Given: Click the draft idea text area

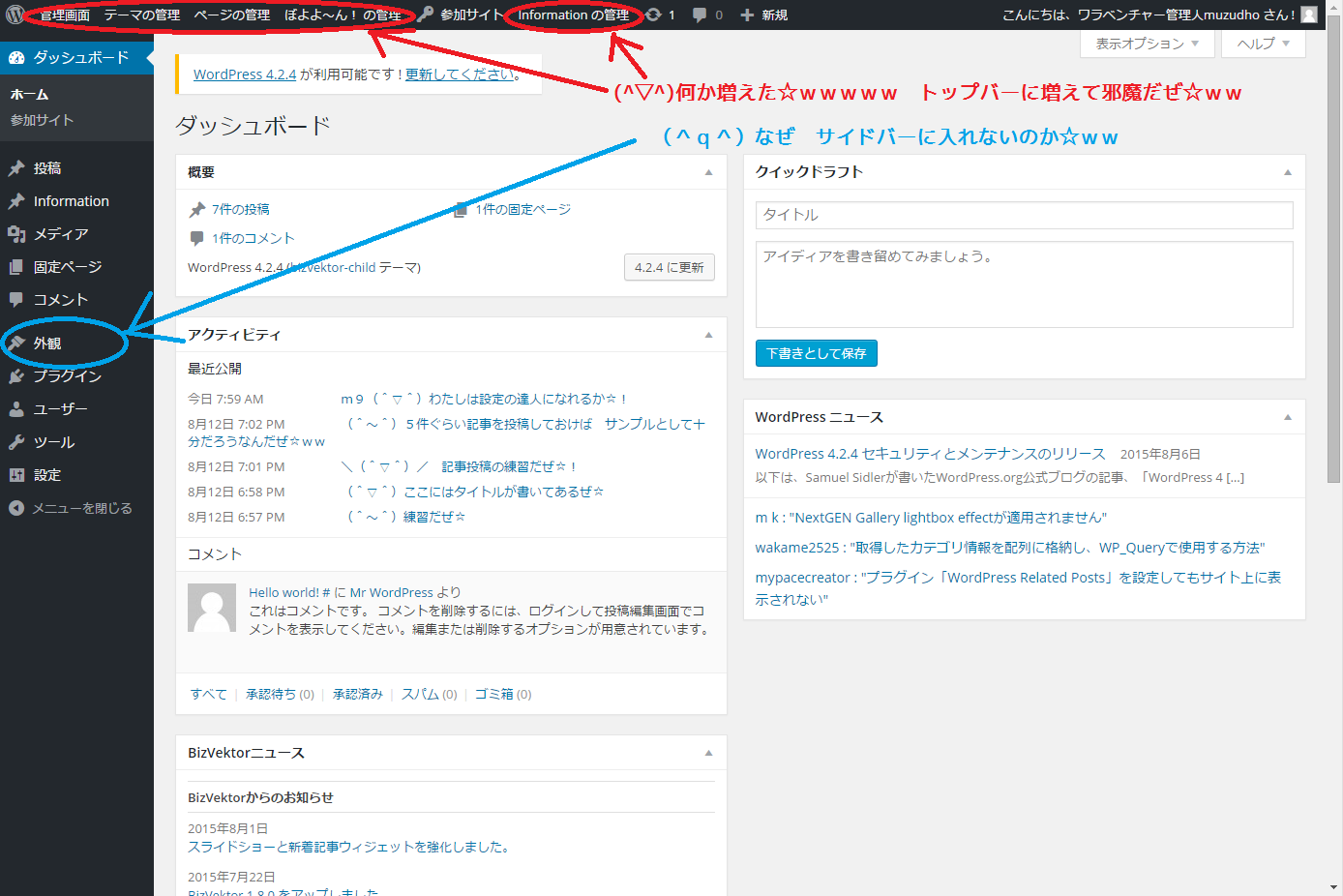Looking at the screenshot, I should pos(1025,284).
